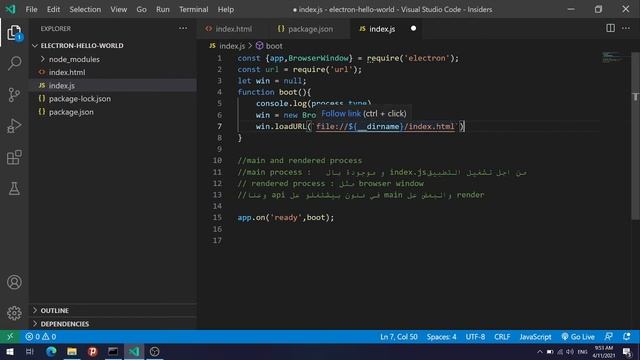Open the Explorer view in activity bar
The width and height of the screenshot is (640, 360).
tap(14, 33)
